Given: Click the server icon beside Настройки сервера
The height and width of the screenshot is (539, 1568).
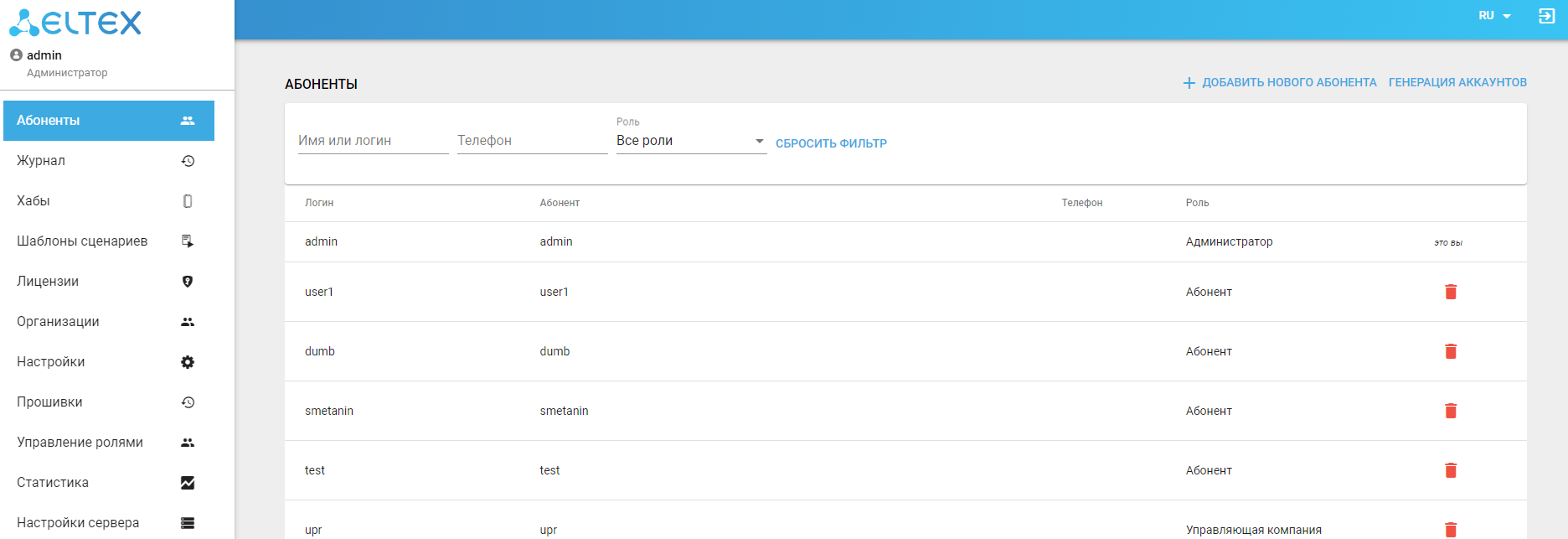Looking at the screenshot, I should pos(188,523).
